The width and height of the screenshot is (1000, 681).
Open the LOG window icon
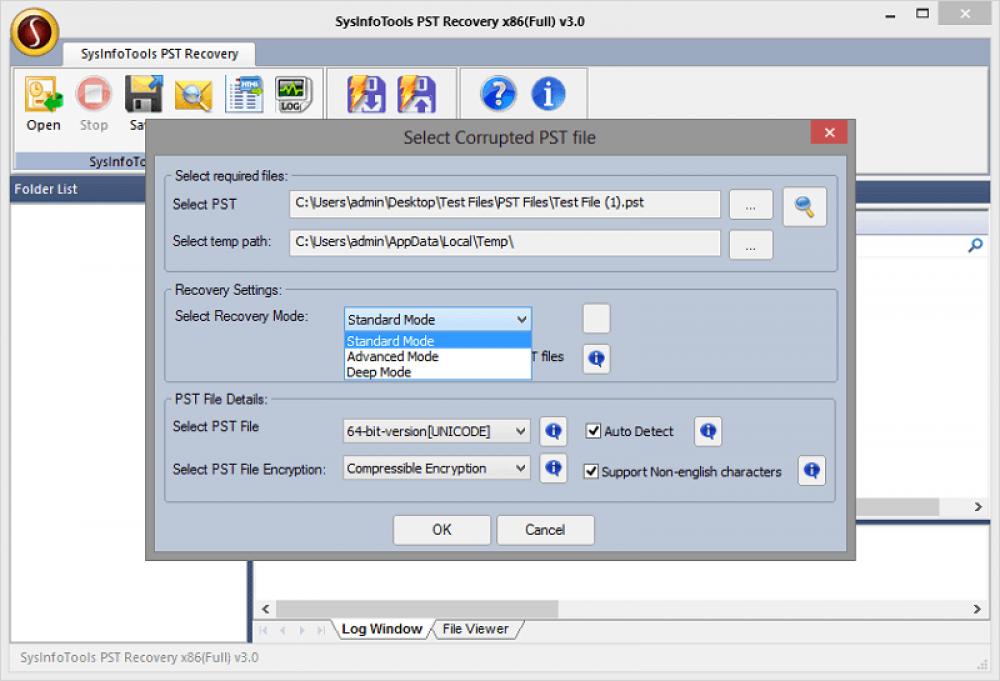pos(295,95)
